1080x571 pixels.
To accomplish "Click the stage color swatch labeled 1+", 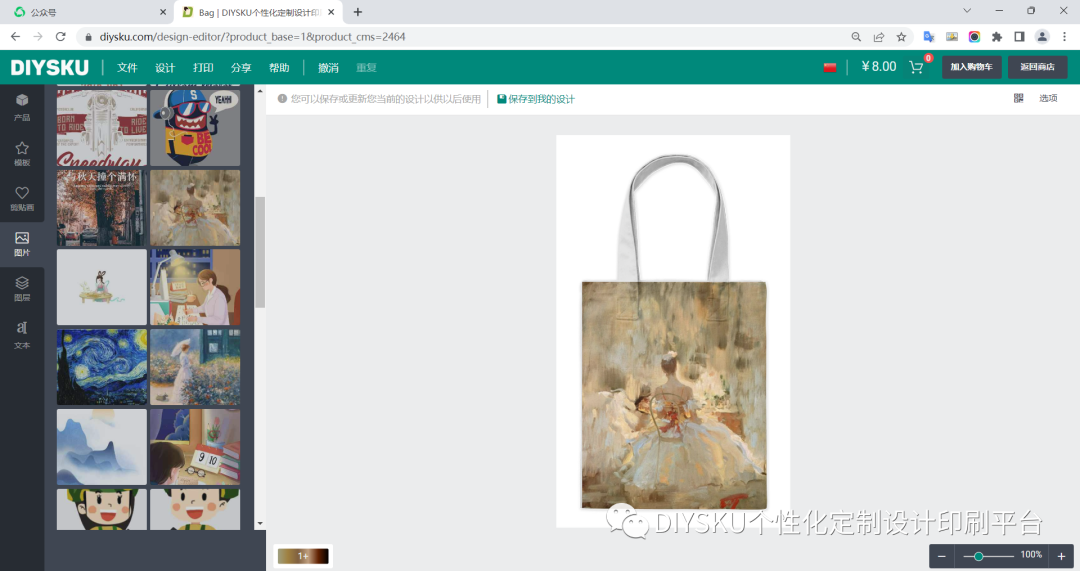I will click(x=303, y=556).
